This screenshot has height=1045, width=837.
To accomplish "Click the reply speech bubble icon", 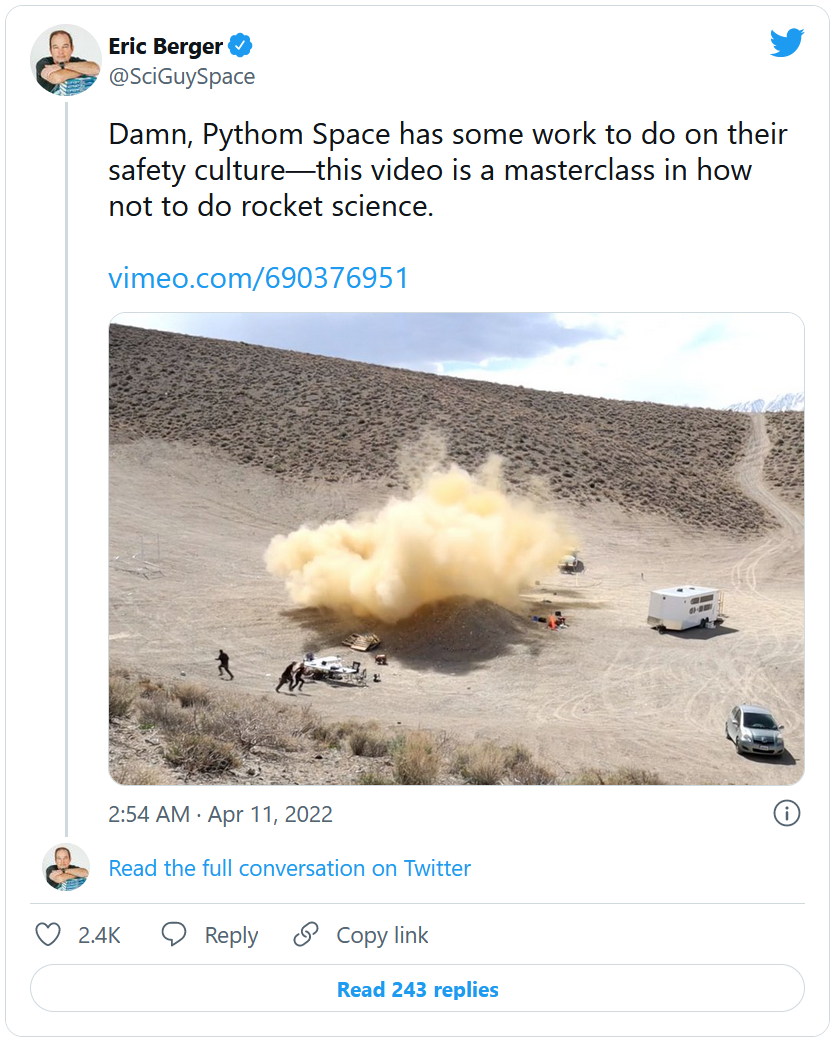I will click(x=174, y=935).
